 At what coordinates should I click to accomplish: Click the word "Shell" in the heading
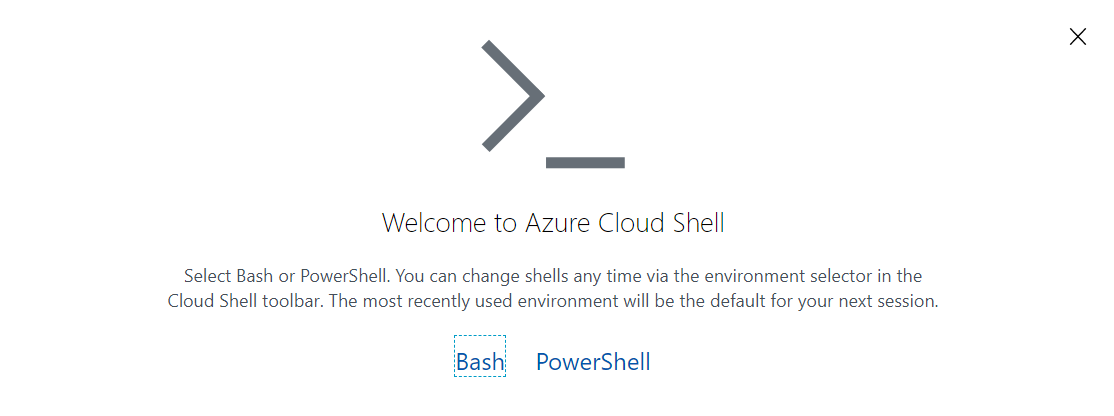pos(695,222)
